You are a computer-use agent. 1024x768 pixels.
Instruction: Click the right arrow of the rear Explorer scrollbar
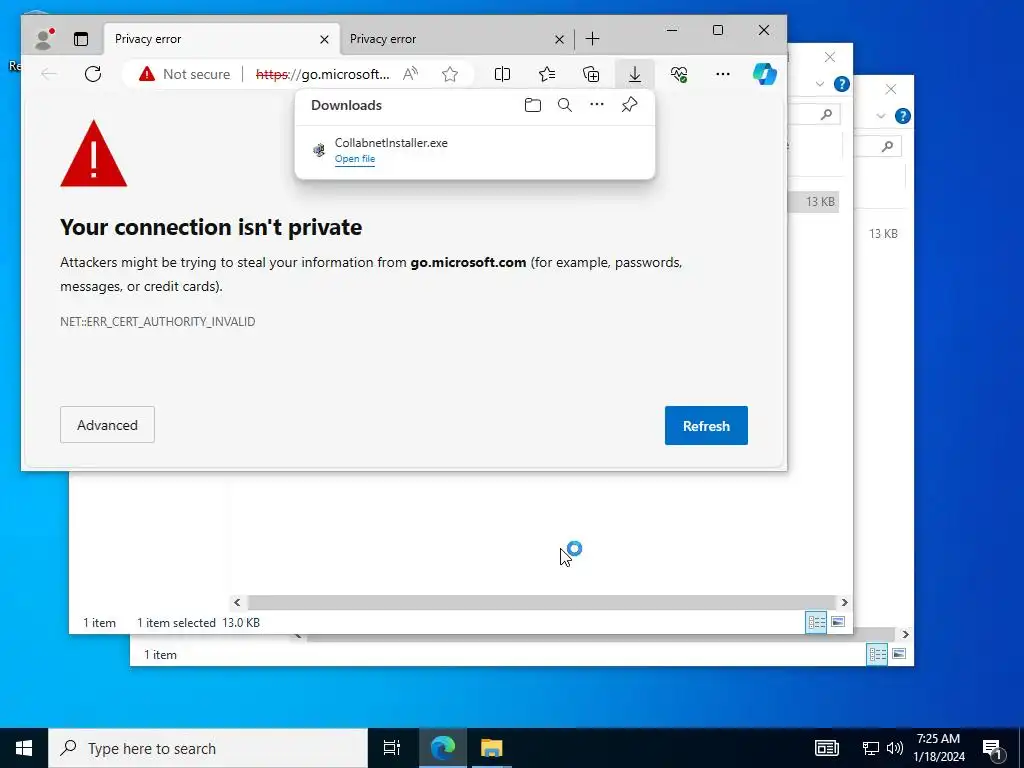click(905, 634)
